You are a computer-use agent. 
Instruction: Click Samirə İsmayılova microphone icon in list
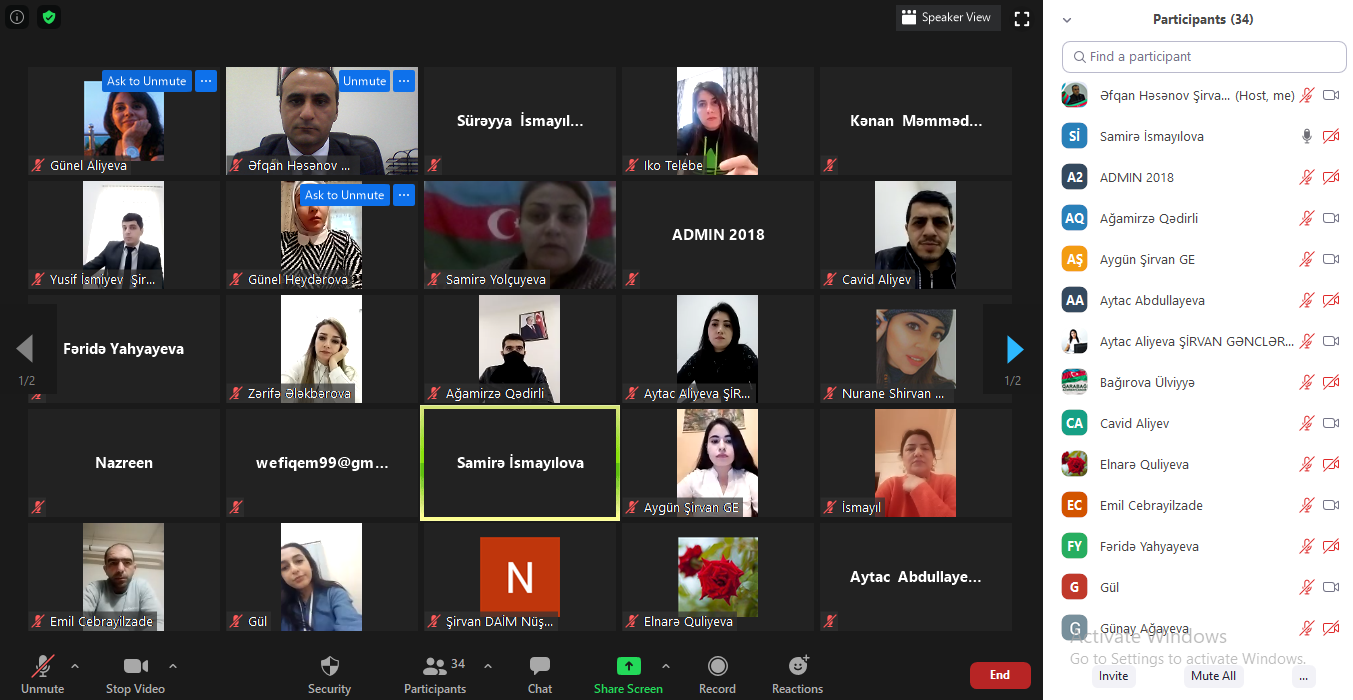click(1306, 136)
